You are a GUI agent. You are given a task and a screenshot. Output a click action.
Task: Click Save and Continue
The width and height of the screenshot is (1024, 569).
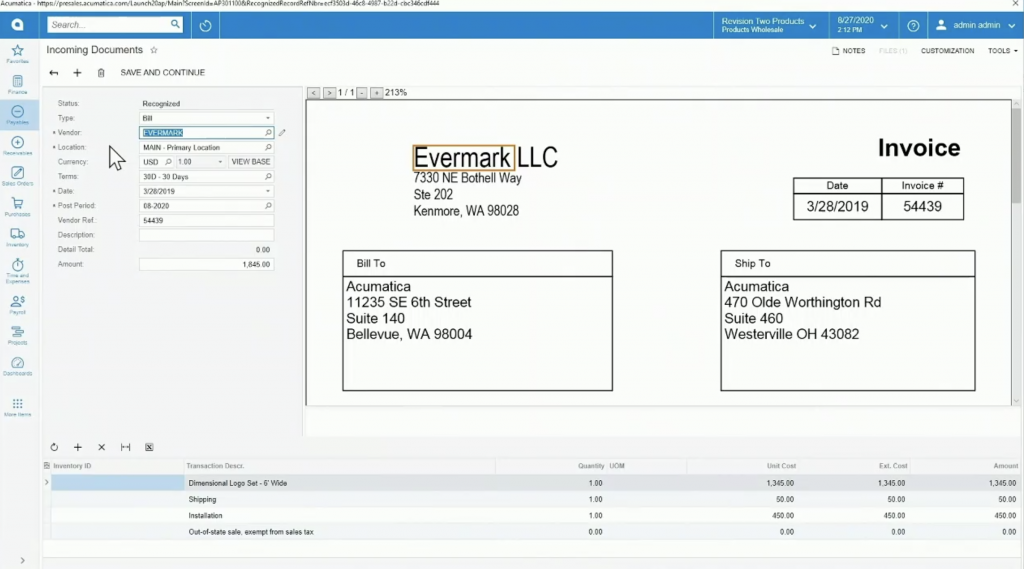(x=163, y=73)
